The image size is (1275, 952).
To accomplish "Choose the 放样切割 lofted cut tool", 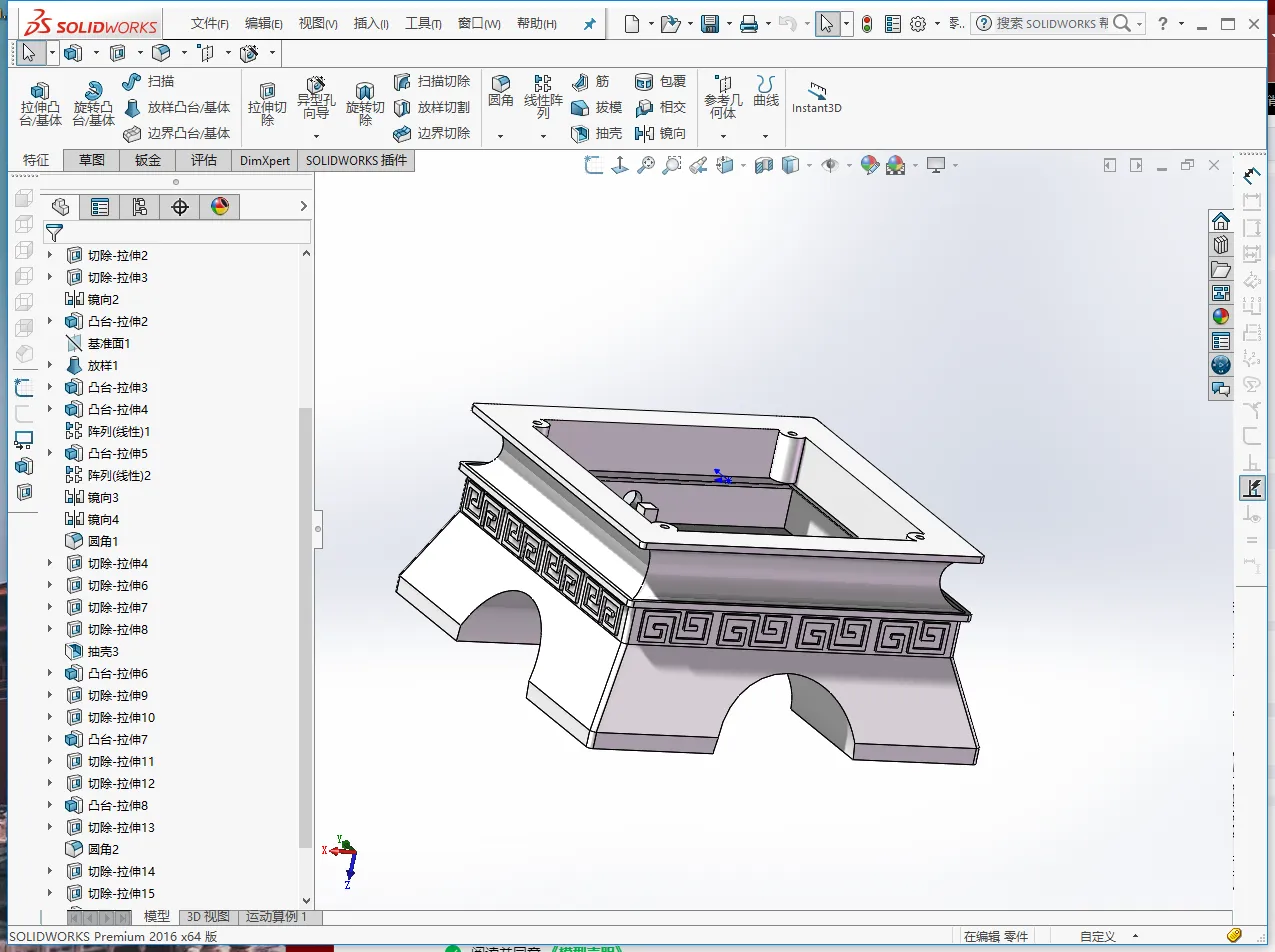I will click(431, 107).
